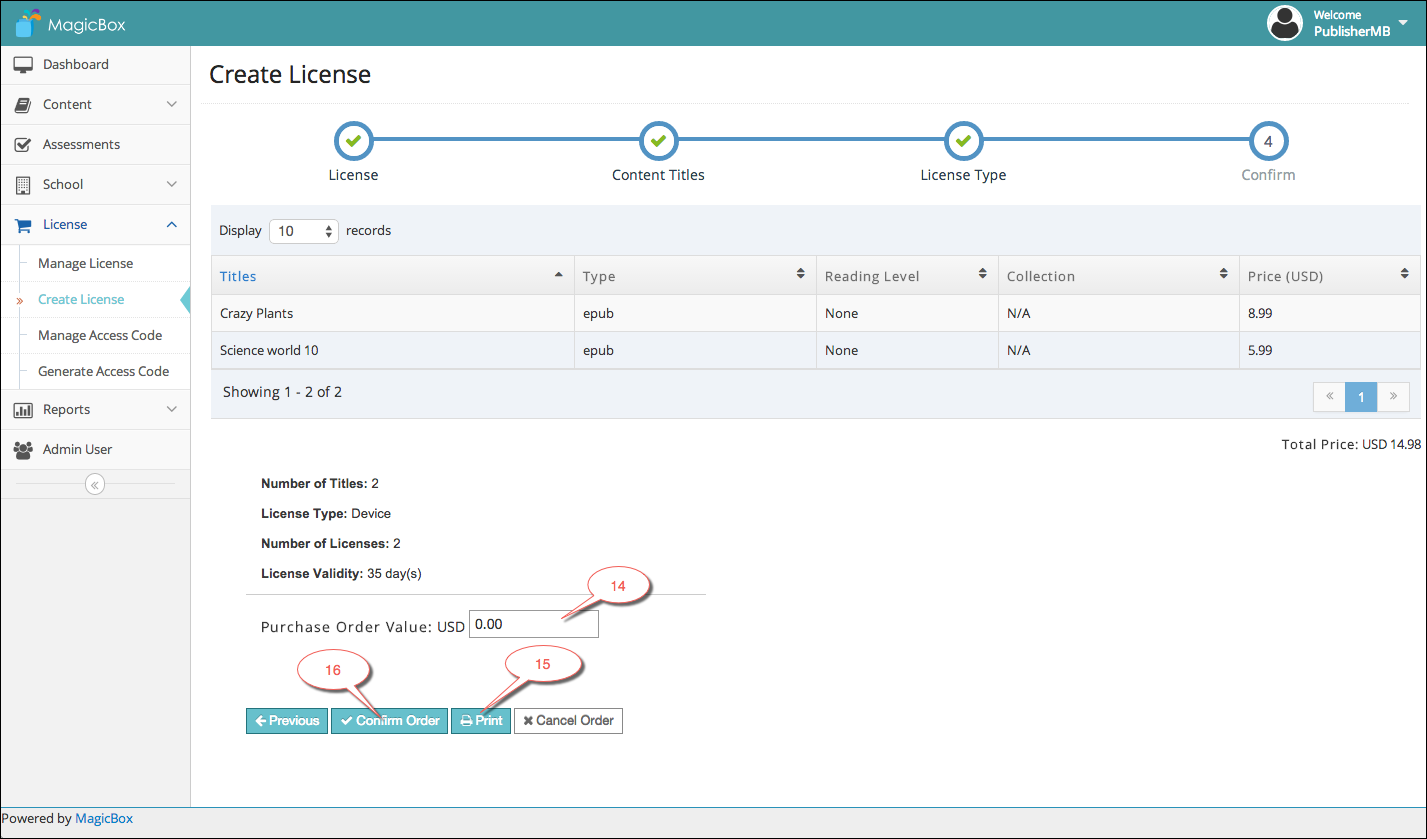The width and height of the screenshot is (1427, 839).
Task: Expand the Content menu chevron
Action: pyautogui.click(x=172, y=104)
